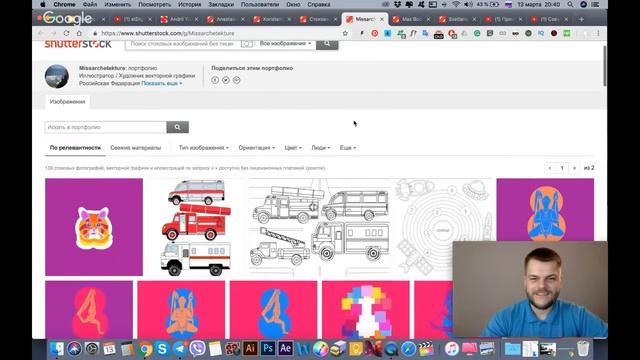Click the browser address bar URL

click(x=168, y=33)
